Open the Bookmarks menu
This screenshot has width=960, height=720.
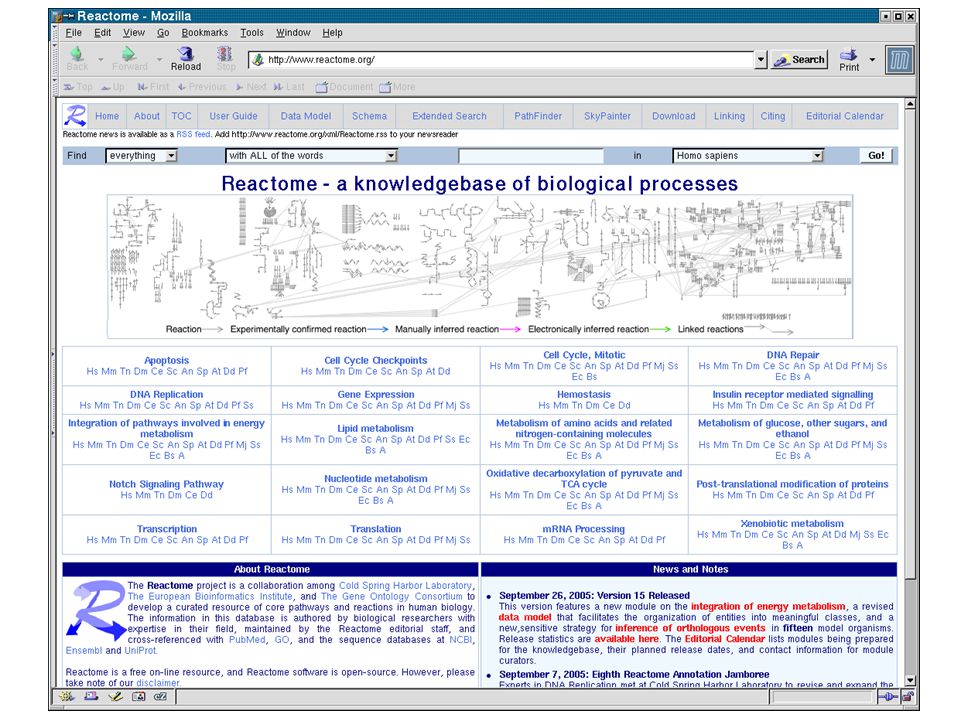coord(204,32)
